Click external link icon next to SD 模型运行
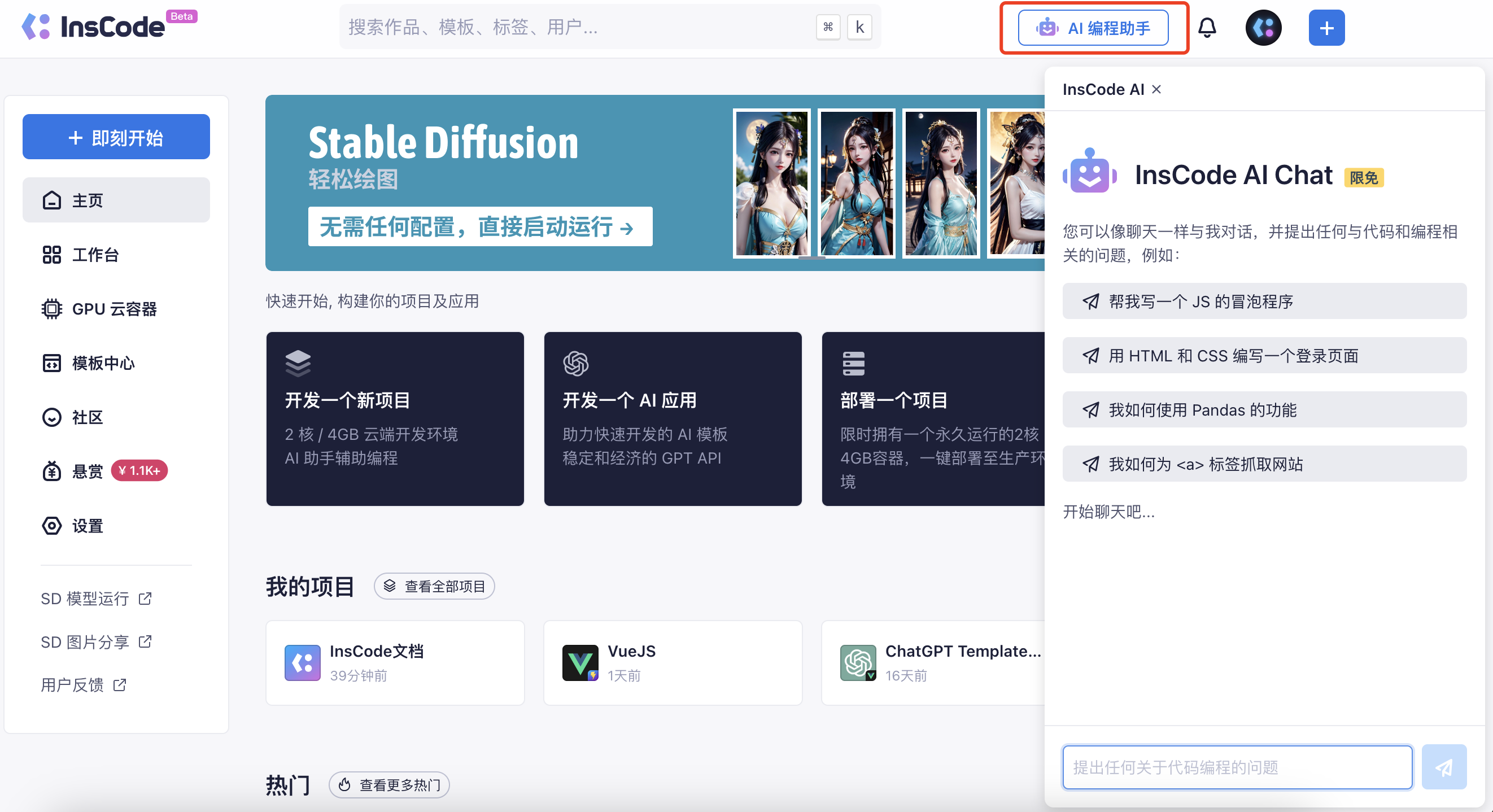 [145, 598]
